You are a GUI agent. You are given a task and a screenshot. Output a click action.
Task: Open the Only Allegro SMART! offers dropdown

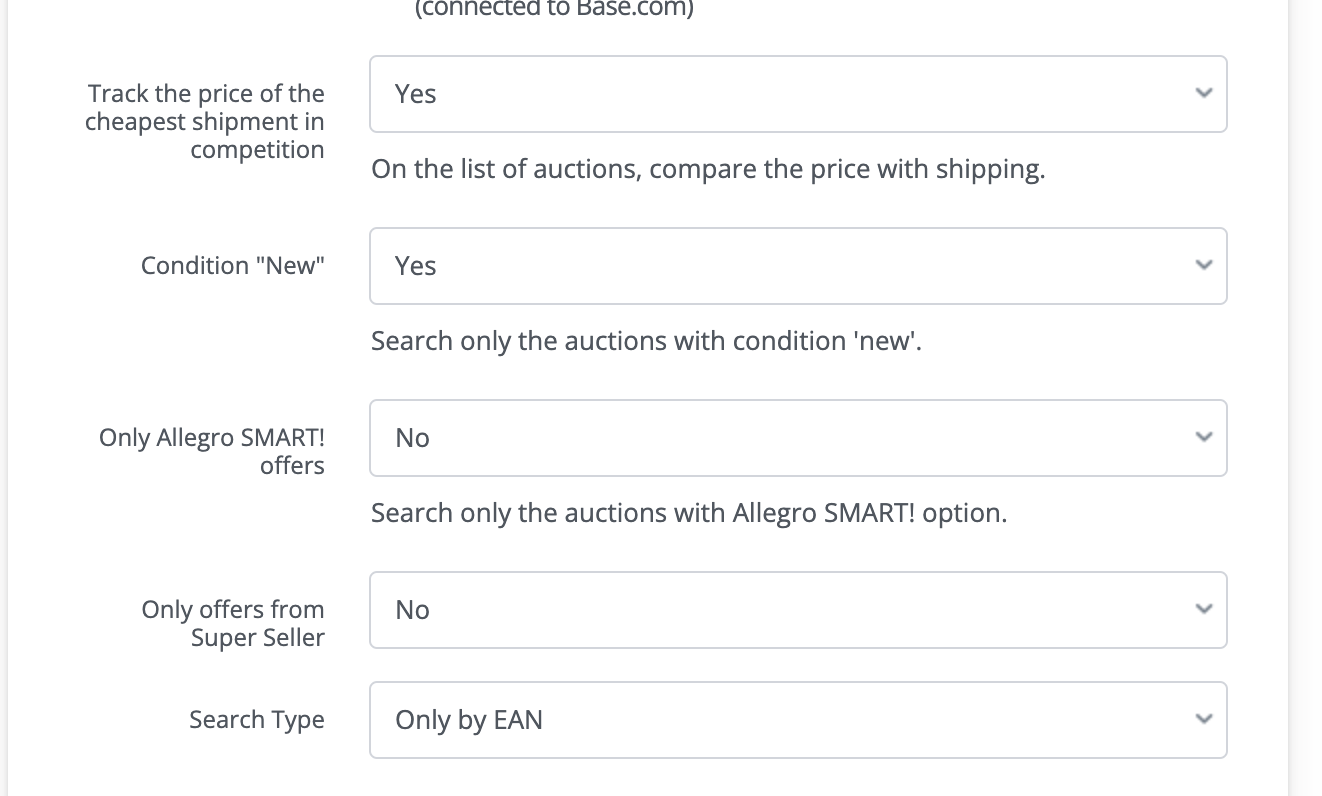tap(797, 438)
